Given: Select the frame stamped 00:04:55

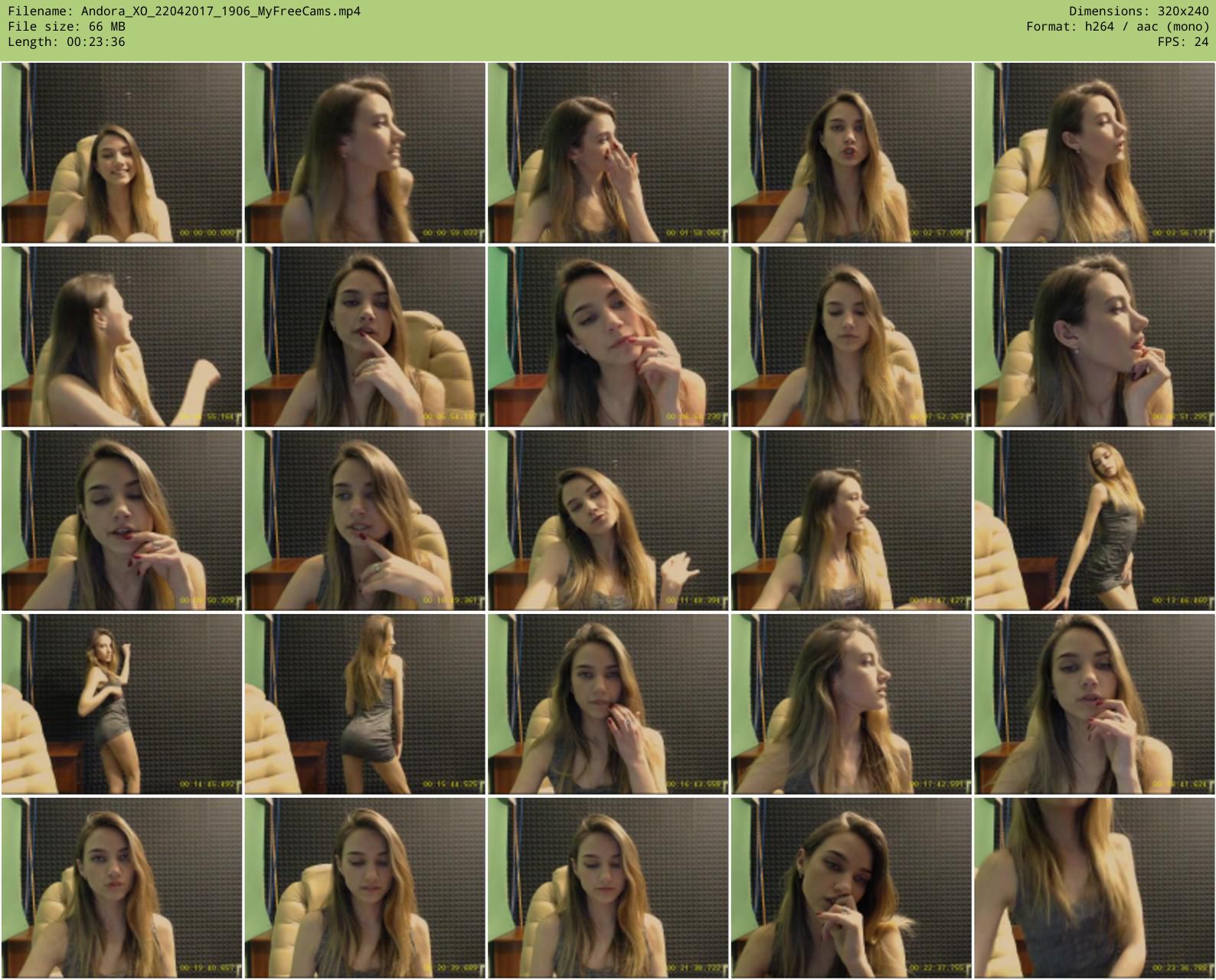Looking at the screenshot, I should (122, 337).
